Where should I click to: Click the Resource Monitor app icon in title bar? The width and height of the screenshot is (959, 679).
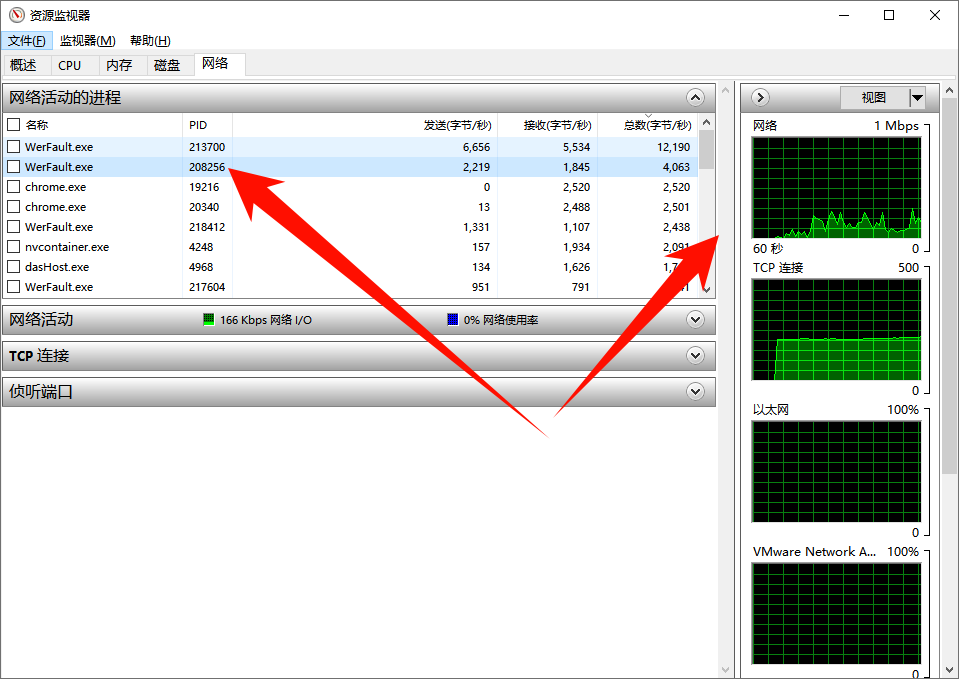tap(15, 15)
